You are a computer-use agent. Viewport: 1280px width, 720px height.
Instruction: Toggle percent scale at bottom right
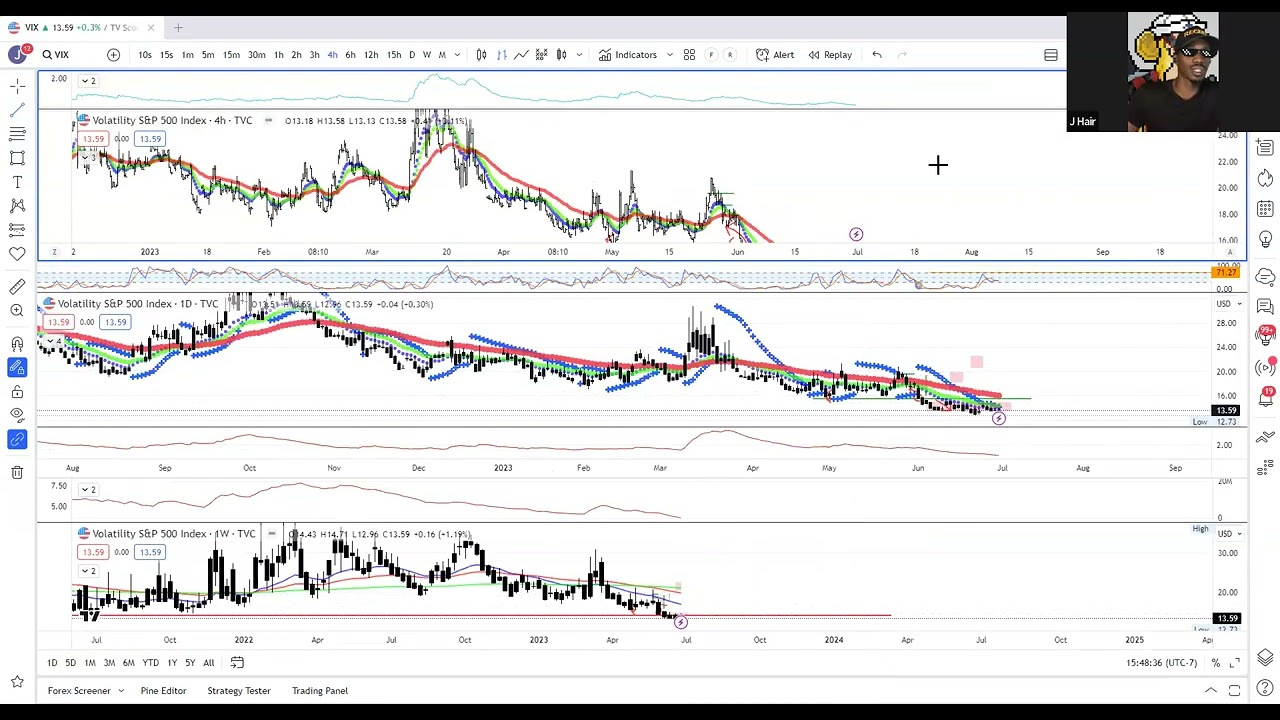coord(1216,662)
